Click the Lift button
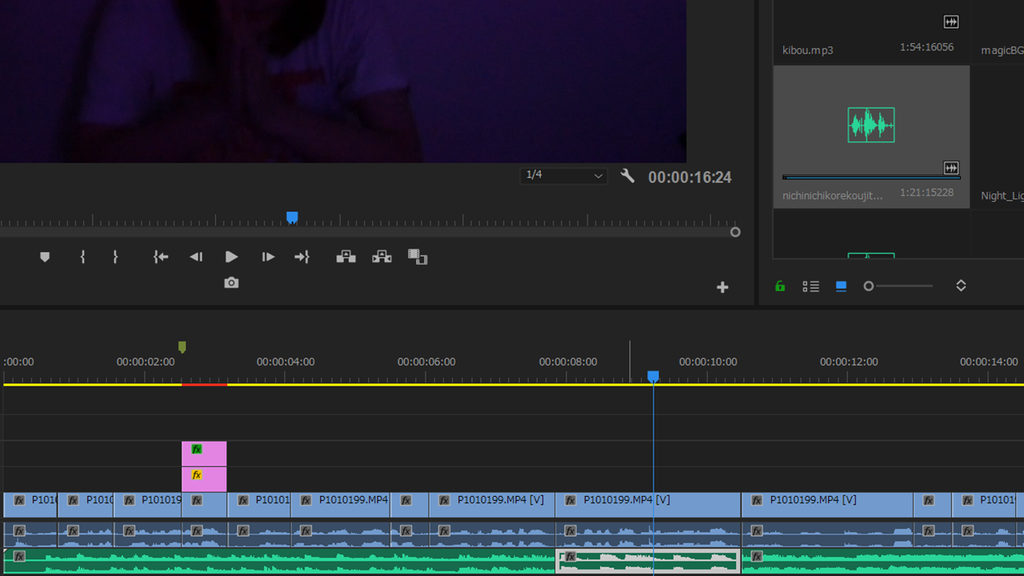 point(346,257)
